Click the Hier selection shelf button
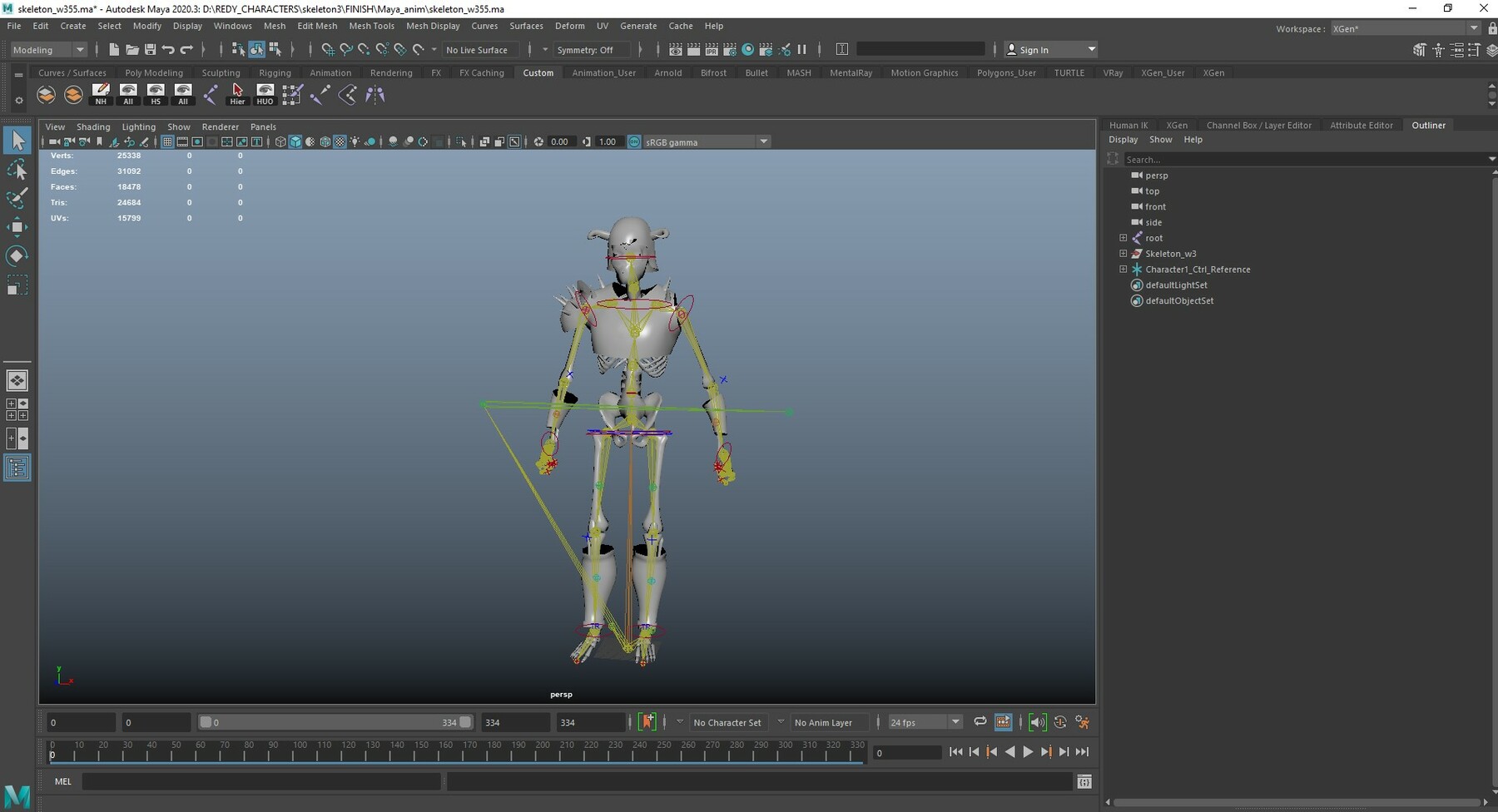1498x812 pixels. click(x=237, y=94)
